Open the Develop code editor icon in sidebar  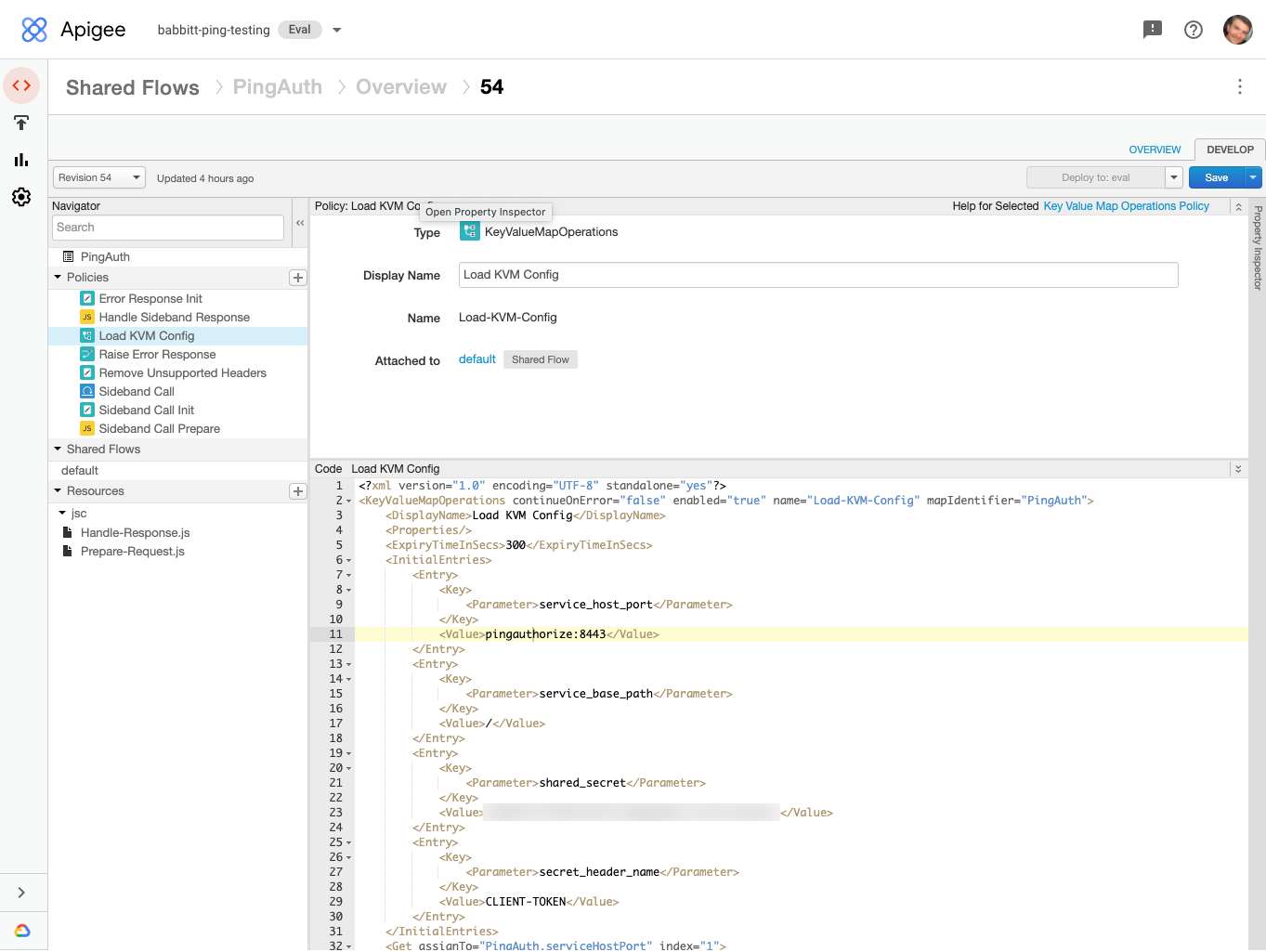click(21, 85)
